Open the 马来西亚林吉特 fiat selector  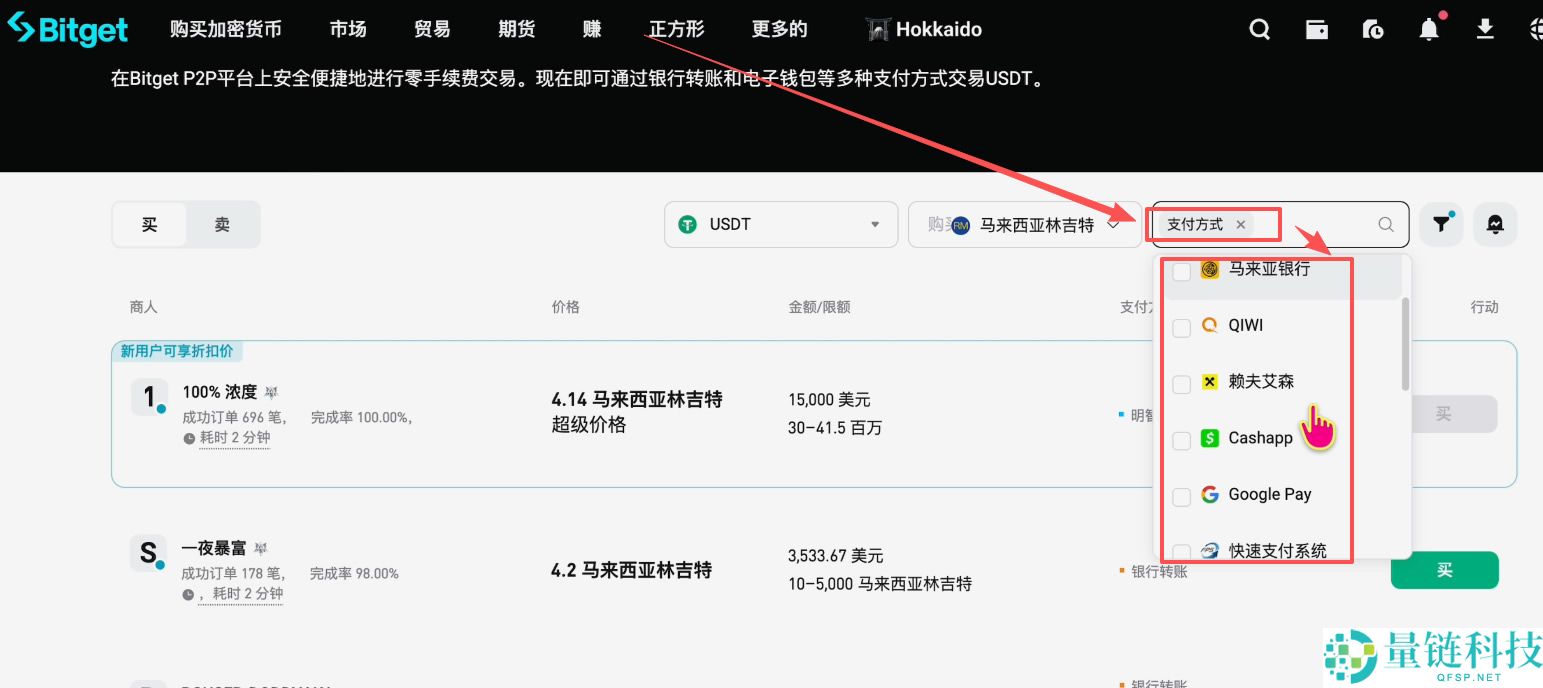[x=1025, y=224]
